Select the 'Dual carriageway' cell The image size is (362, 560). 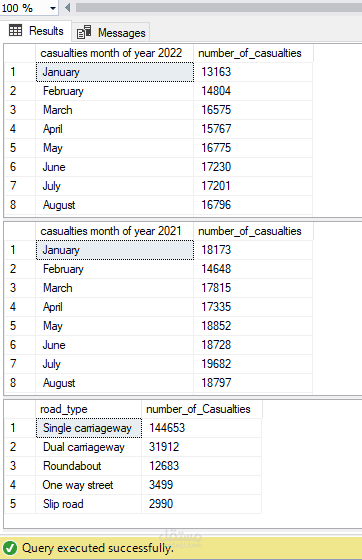(88, 447)
